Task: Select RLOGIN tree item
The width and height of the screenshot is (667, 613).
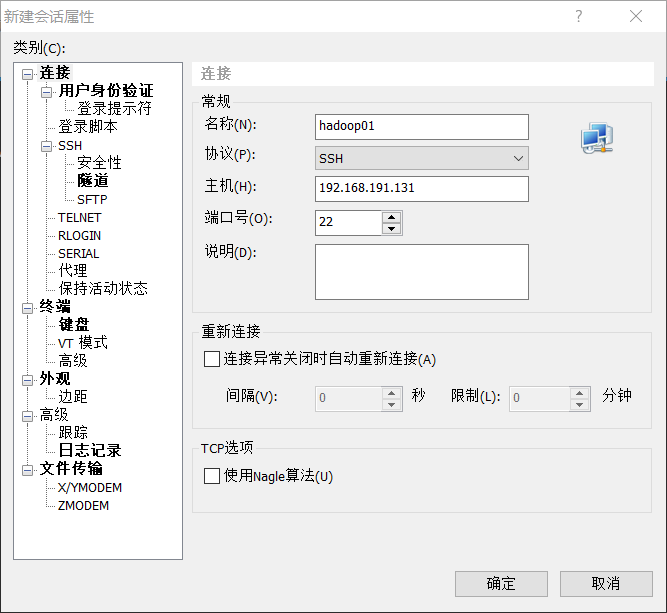Action: click(x=80, y=236)
